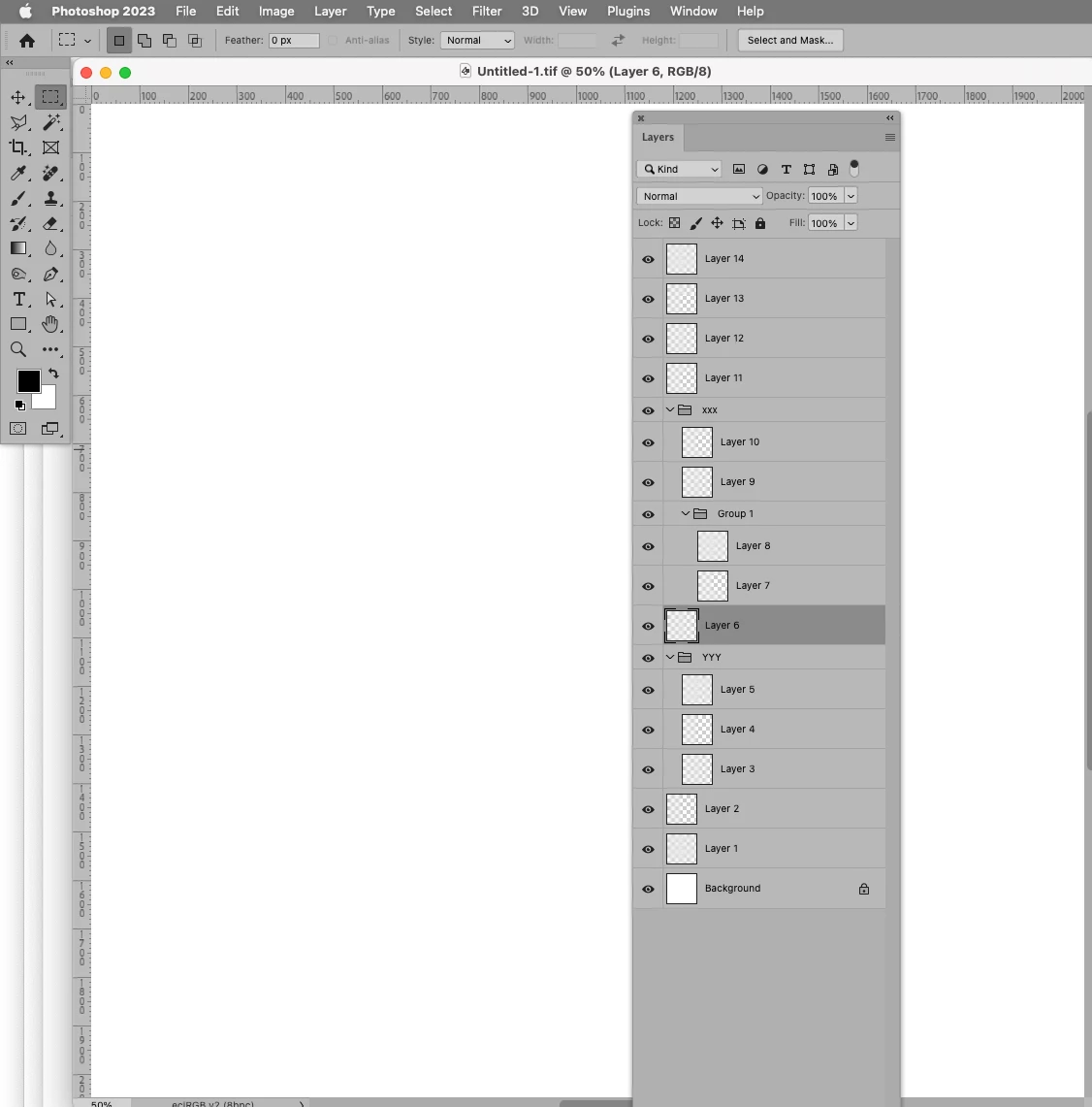Screen dimensions: 1092x1107
Task: Select the Gradient tool
Action: pyautogui.click(x=18, y=248)
